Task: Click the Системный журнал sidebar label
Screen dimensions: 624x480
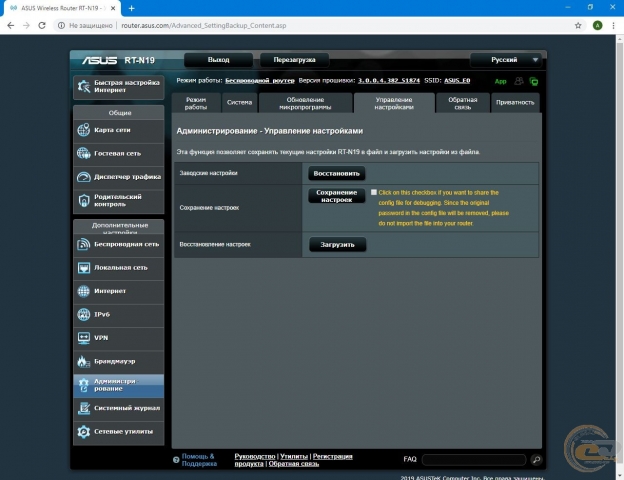Action: [x=127, y=408]
